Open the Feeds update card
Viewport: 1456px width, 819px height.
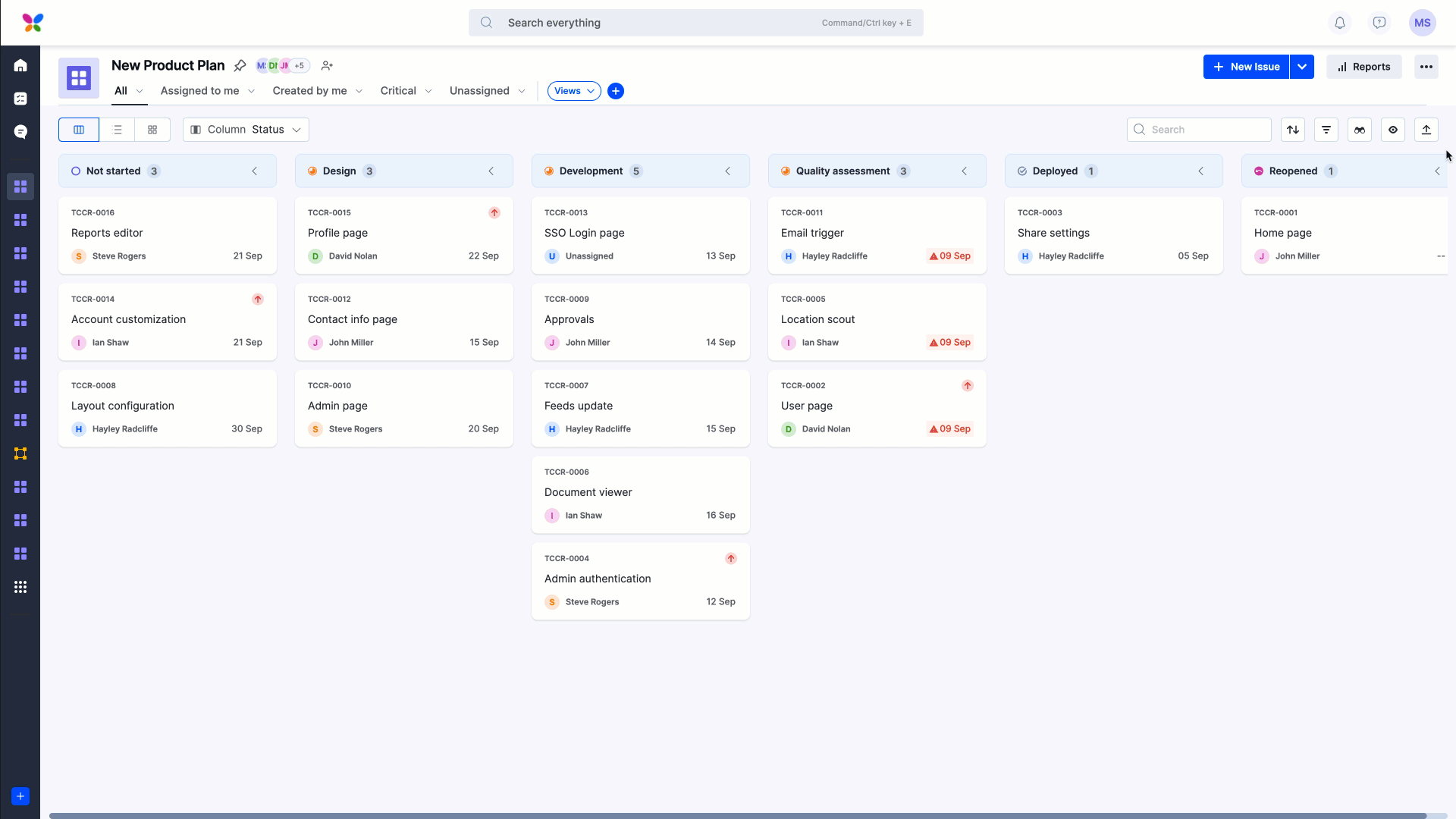click(x=641, y=408)
